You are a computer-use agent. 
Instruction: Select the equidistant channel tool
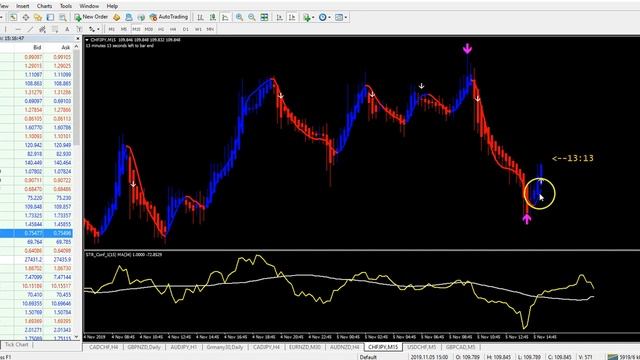coord(42,29)
